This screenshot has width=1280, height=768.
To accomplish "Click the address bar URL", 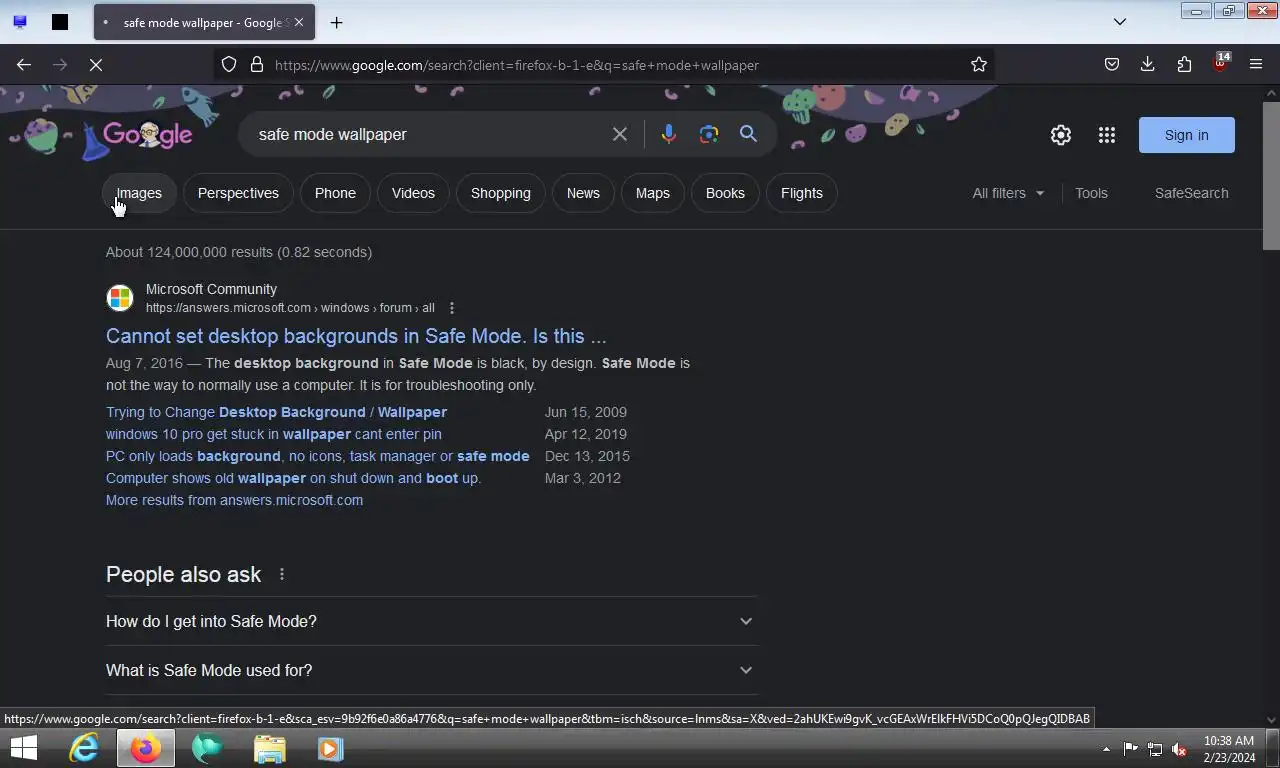I will 517,65.
